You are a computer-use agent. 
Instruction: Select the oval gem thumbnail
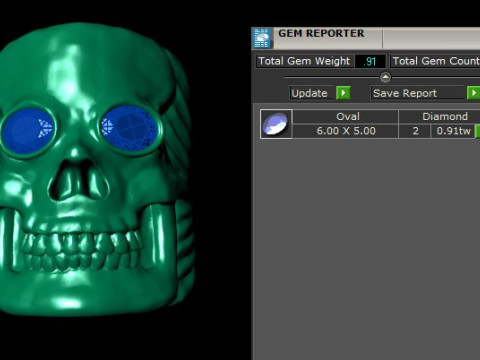[276, 124]
